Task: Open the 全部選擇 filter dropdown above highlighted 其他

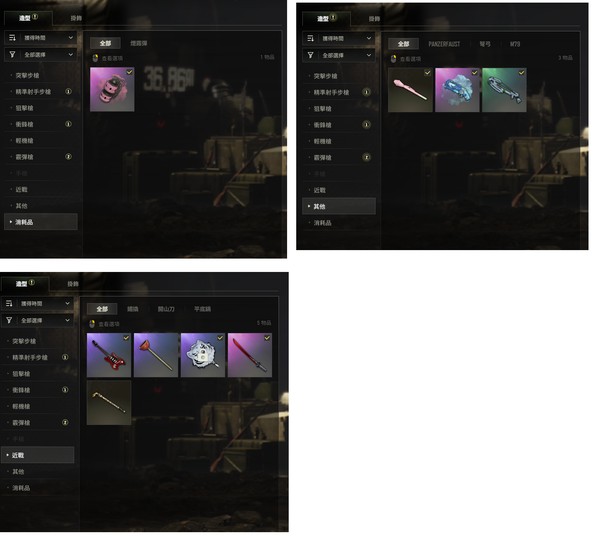Action: coord(339,56)
